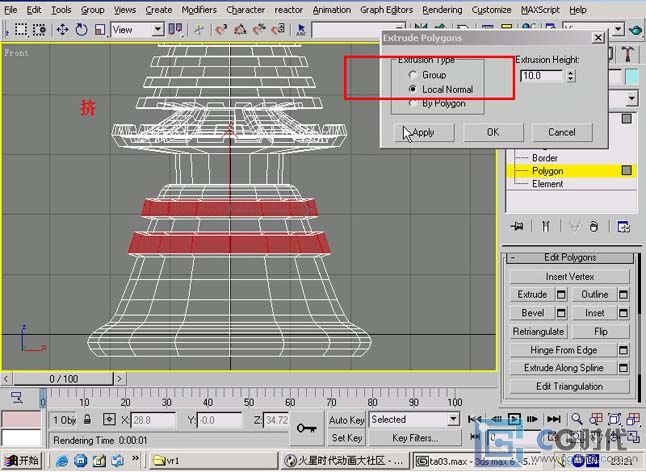Cancel the Extrude Polygons dialog

562,132
